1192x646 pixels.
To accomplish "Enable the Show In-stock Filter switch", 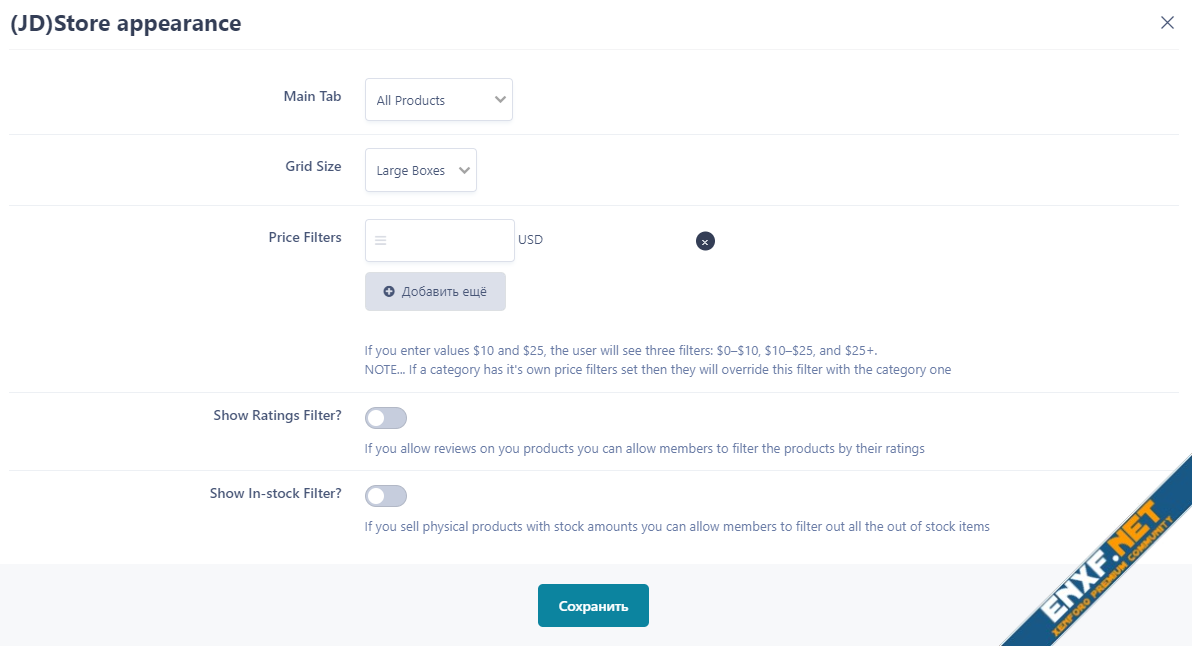I will (x=386, y=496).
